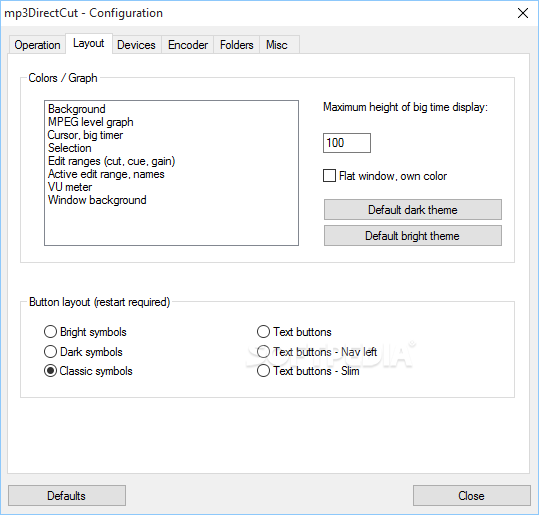Click the Defaults button
This screenshot has width=539, height=515.
67,496
